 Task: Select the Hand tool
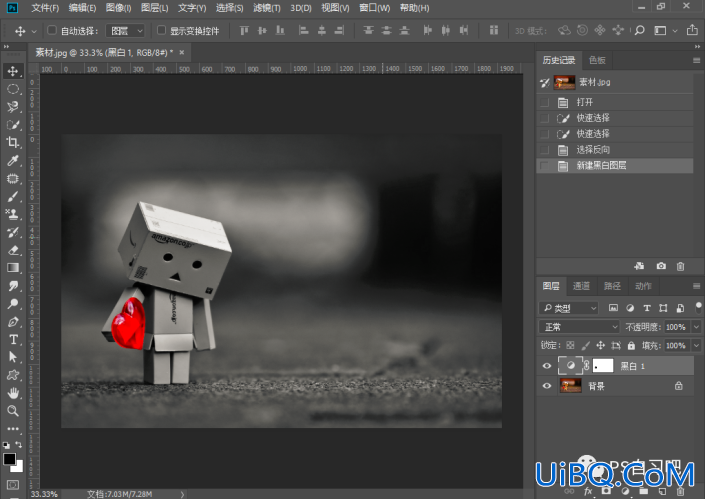click(x=13, y=393)
